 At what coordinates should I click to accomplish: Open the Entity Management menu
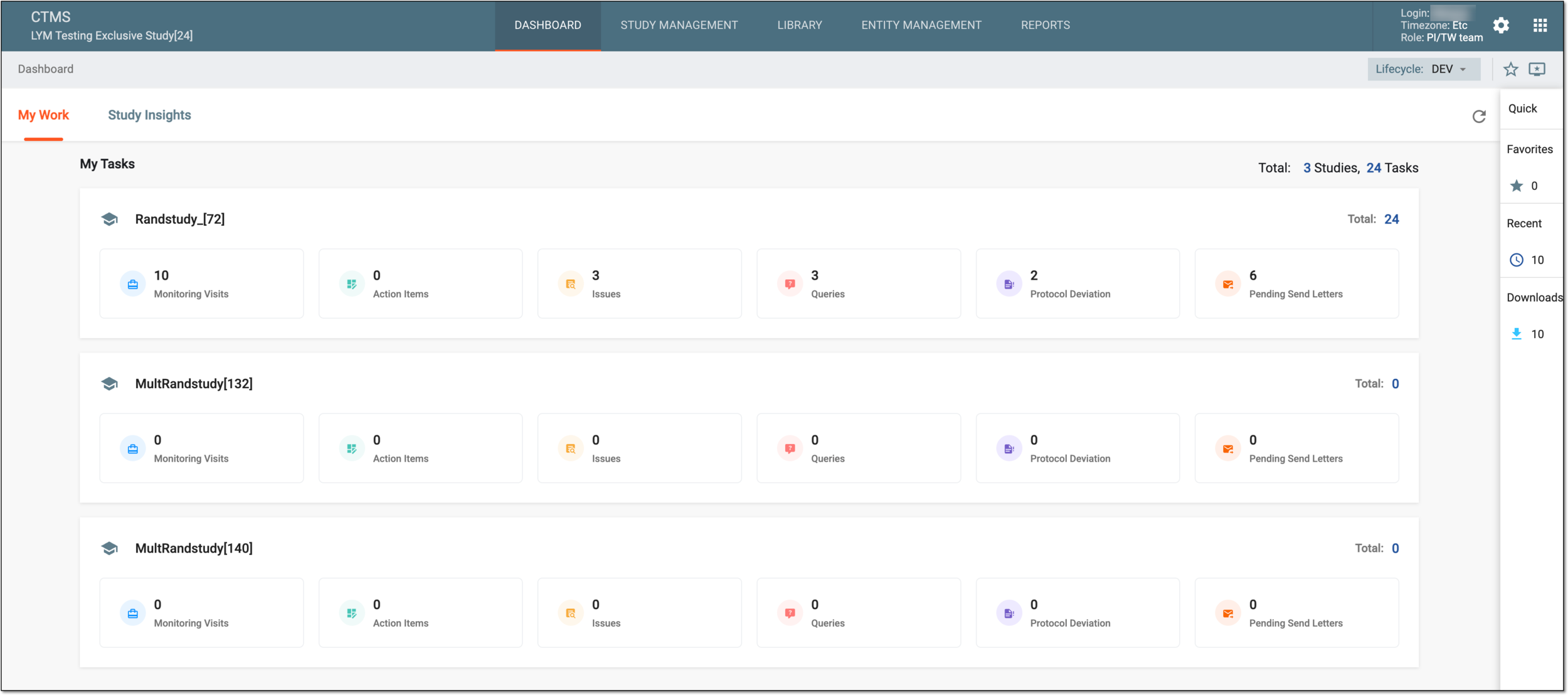[921, 25]
